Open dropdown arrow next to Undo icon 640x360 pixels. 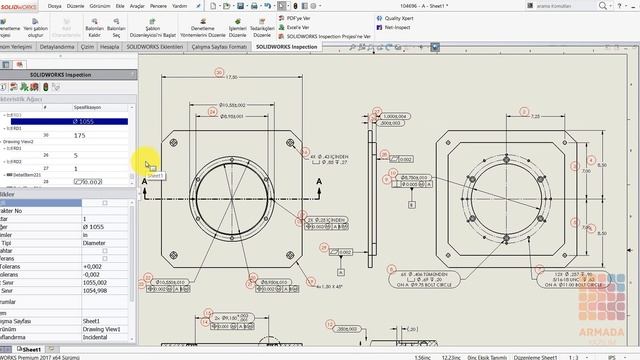pyautogui.click(x=274, y=6)
